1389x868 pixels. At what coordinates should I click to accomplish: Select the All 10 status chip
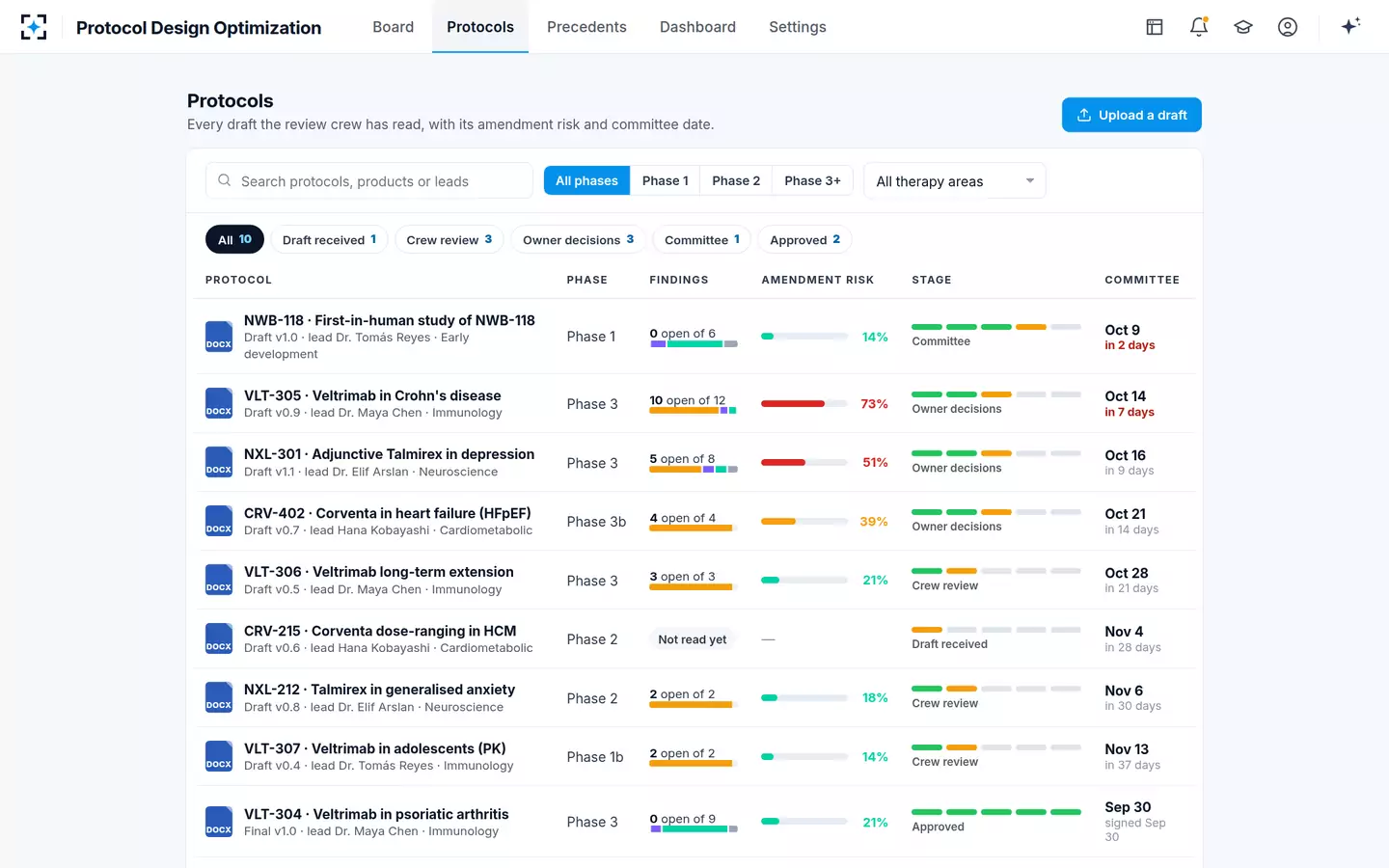coord(234,239)
